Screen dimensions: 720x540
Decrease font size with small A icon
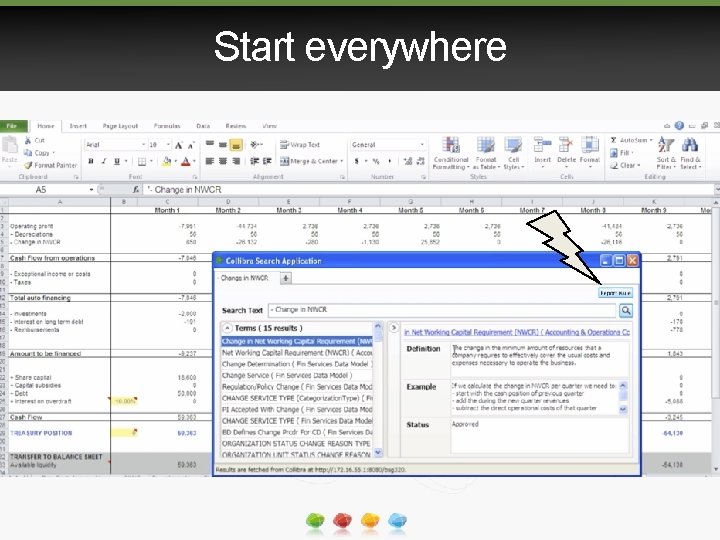pos(191,145)
